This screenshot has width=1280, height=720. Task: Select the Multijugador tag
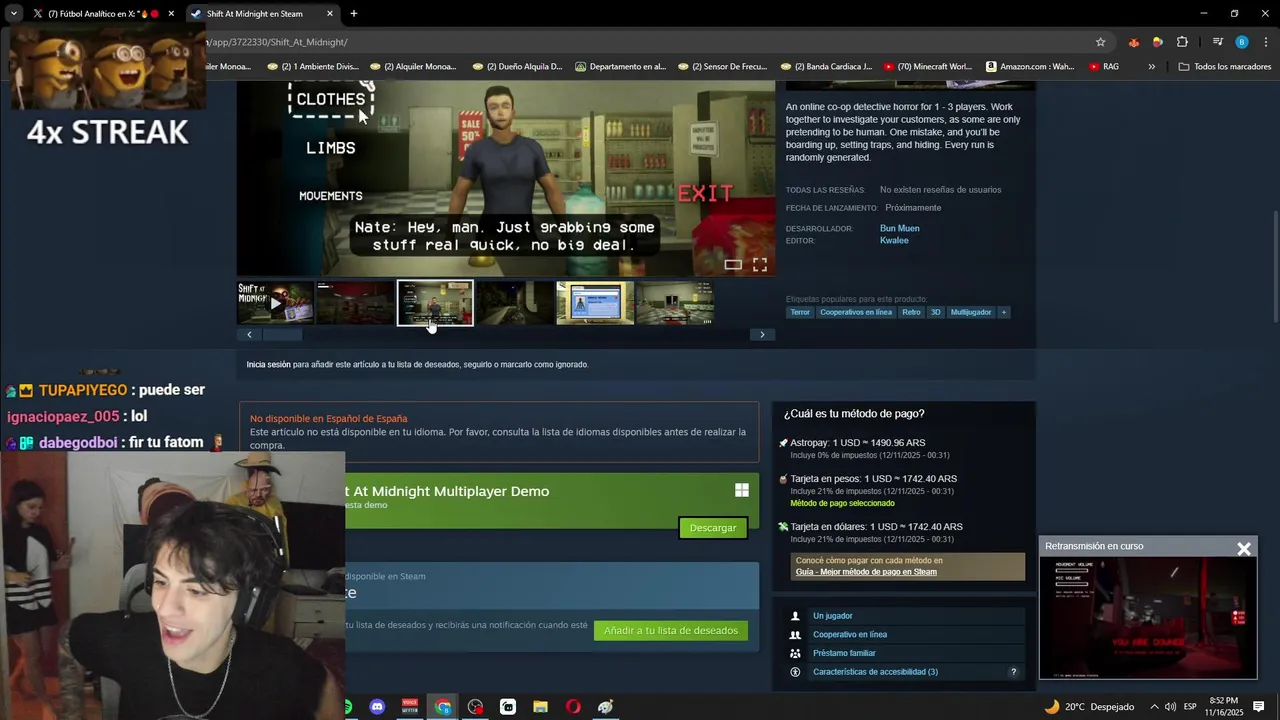click(971, 312)
